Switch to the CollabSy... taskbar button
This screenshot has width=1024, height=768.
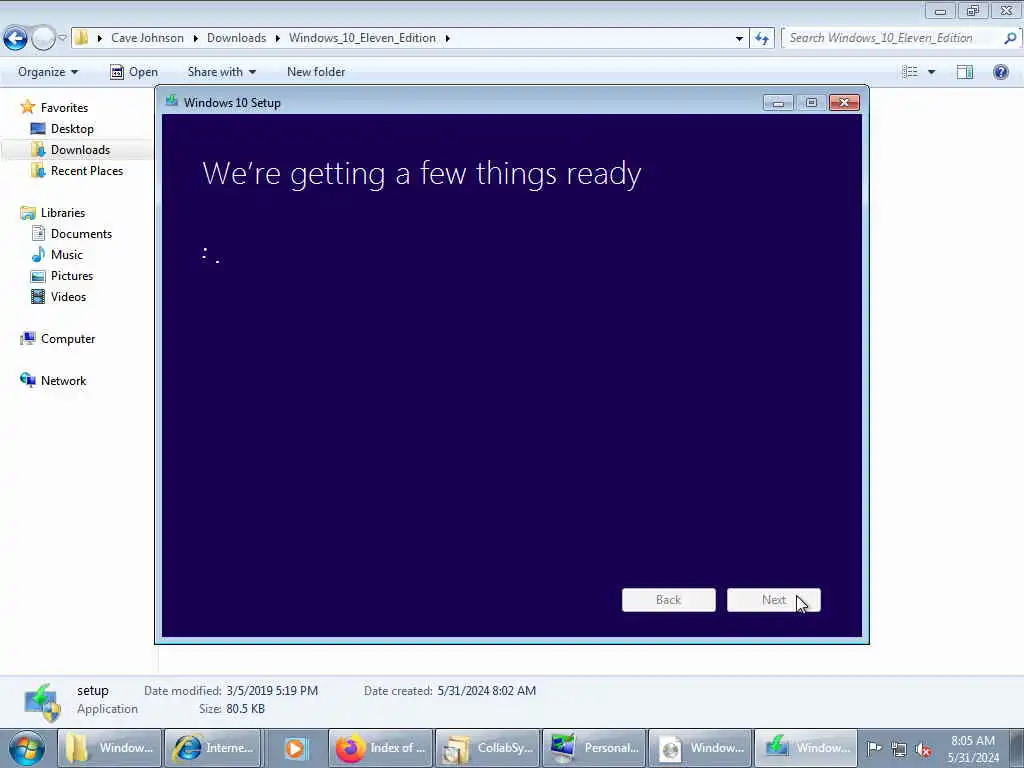(487, 748)
